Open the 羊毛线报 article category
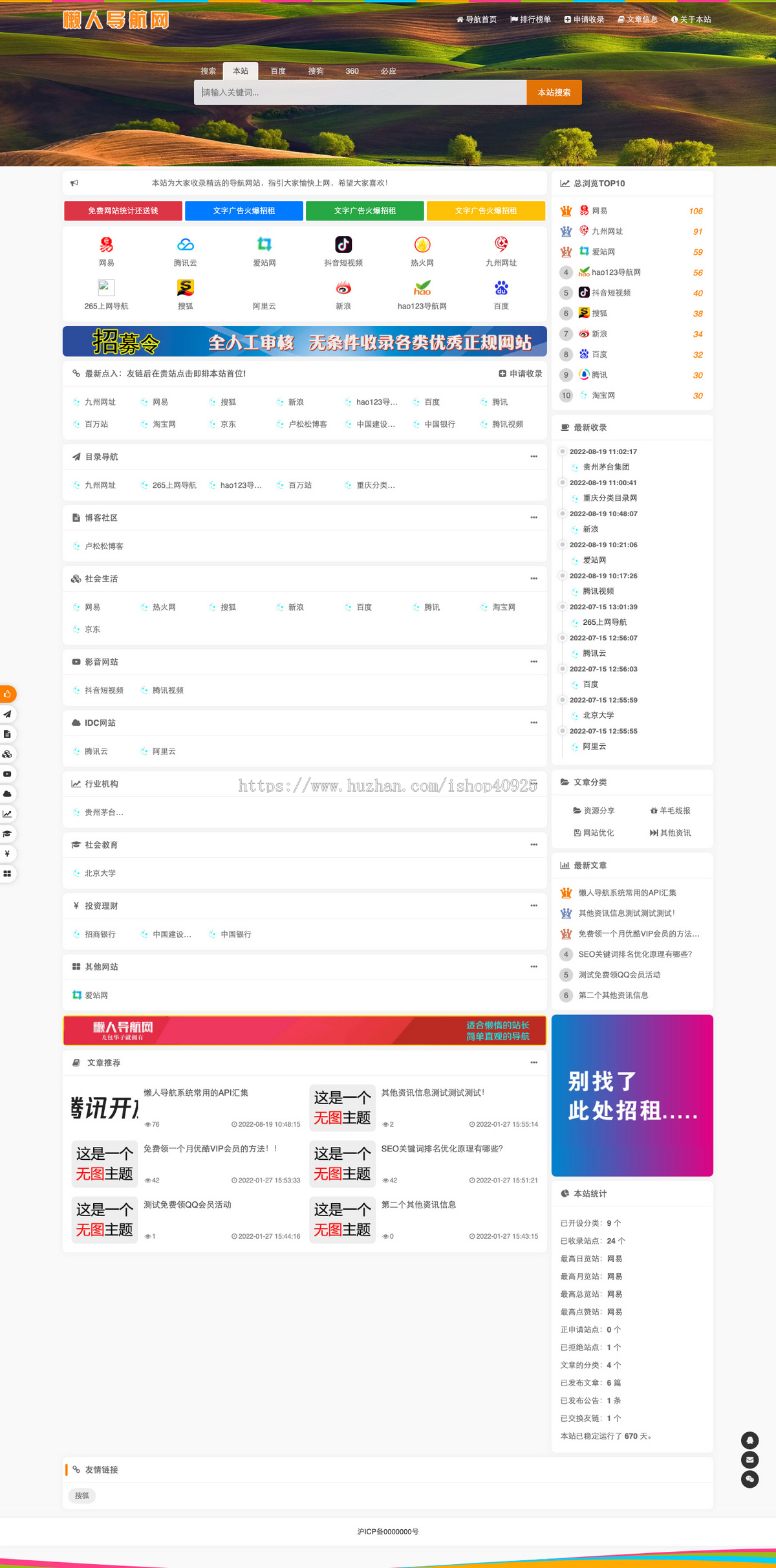Screen dimensions: 776x1568 [671, 811]
